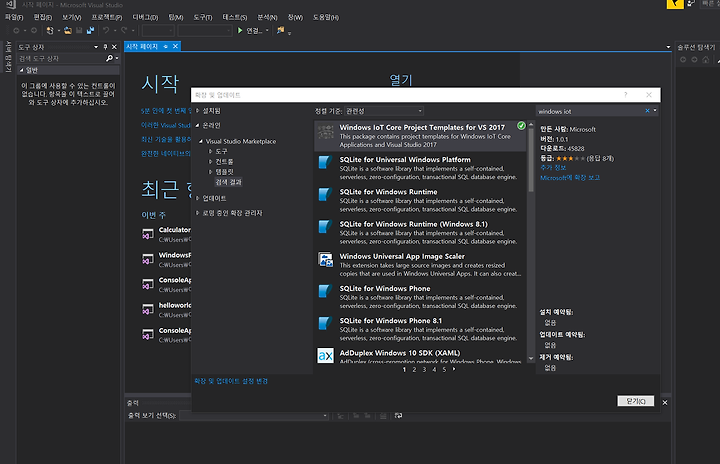Expand the 컨트롤 category node
The height and width of the screenshot is (464, 720).
click(x=210, y=162)
